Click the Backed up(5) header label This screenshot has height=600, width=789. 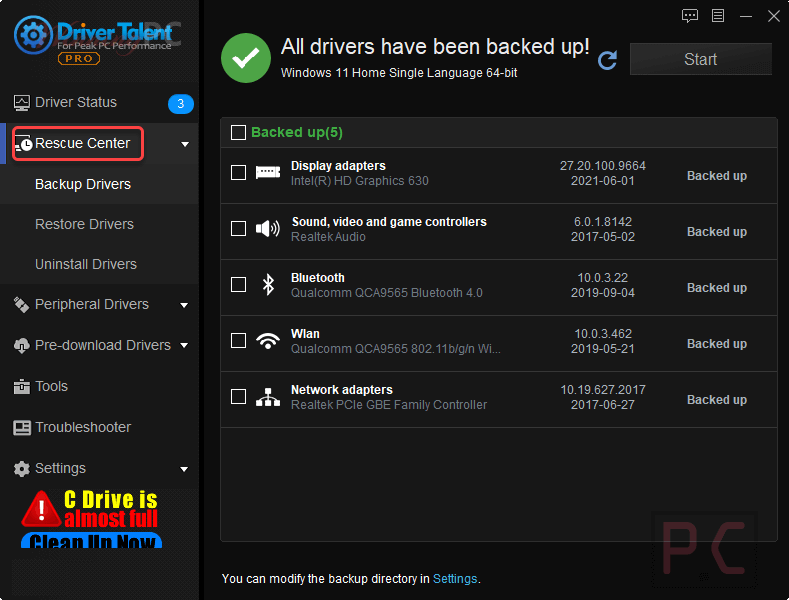pos(297,132)
